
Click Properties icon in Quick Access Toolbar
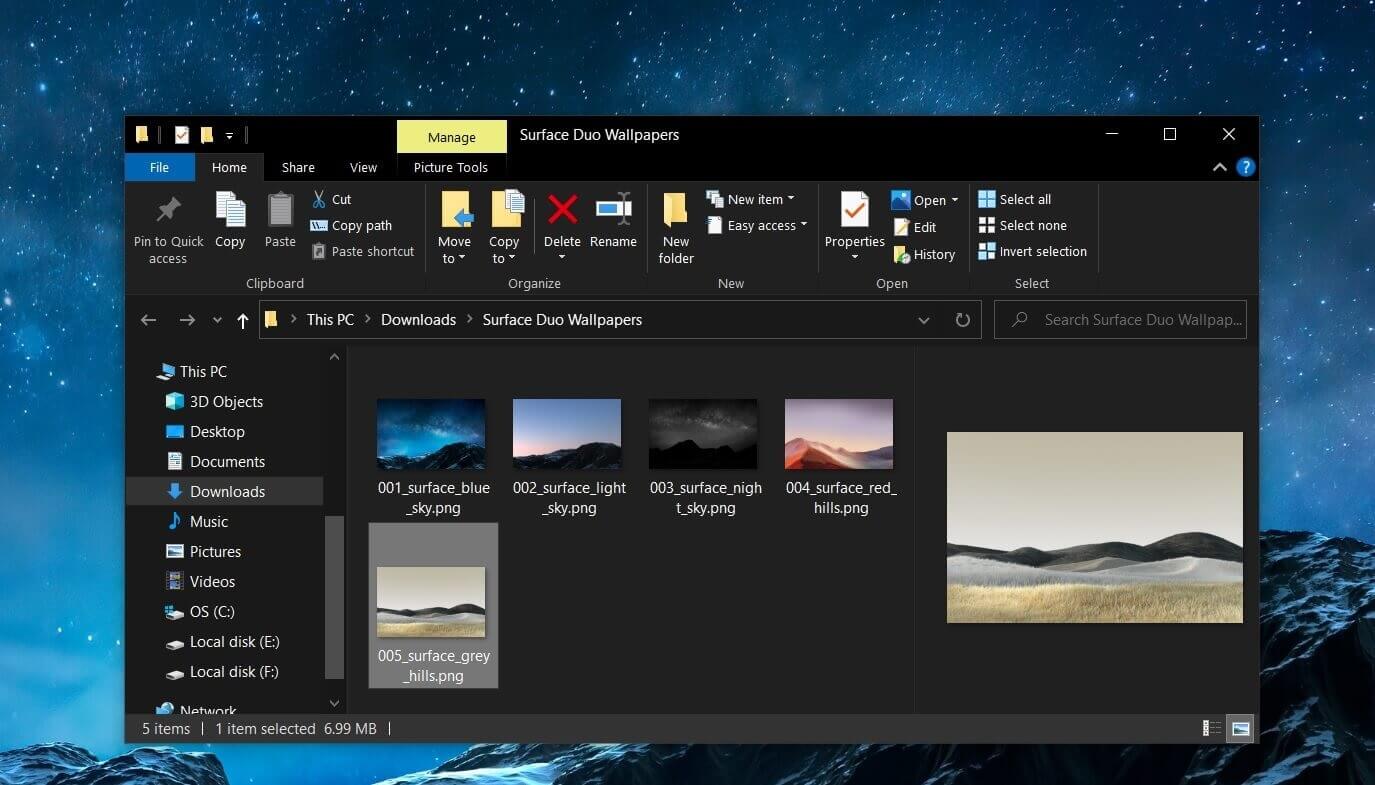tap(181, 134)
